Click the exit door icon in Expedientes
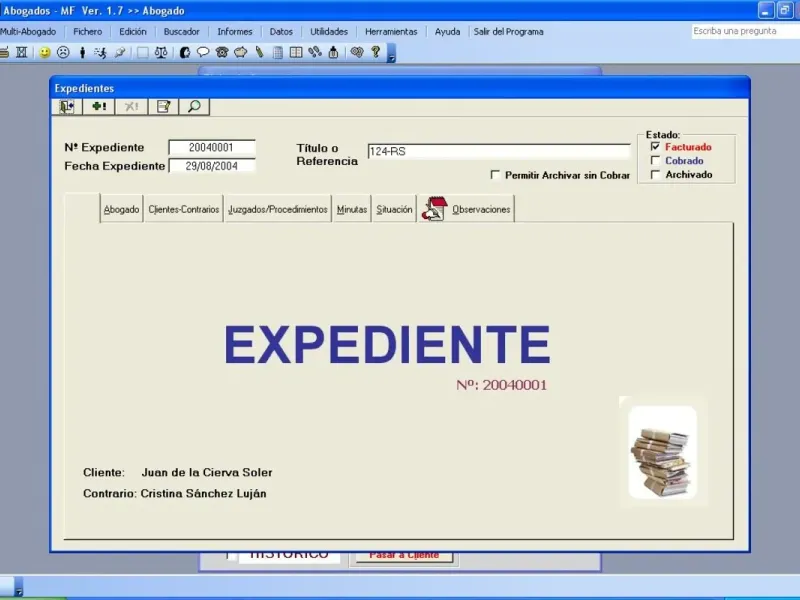The height and width of the screenshot is (600, 800). click(x=67, y=107)
